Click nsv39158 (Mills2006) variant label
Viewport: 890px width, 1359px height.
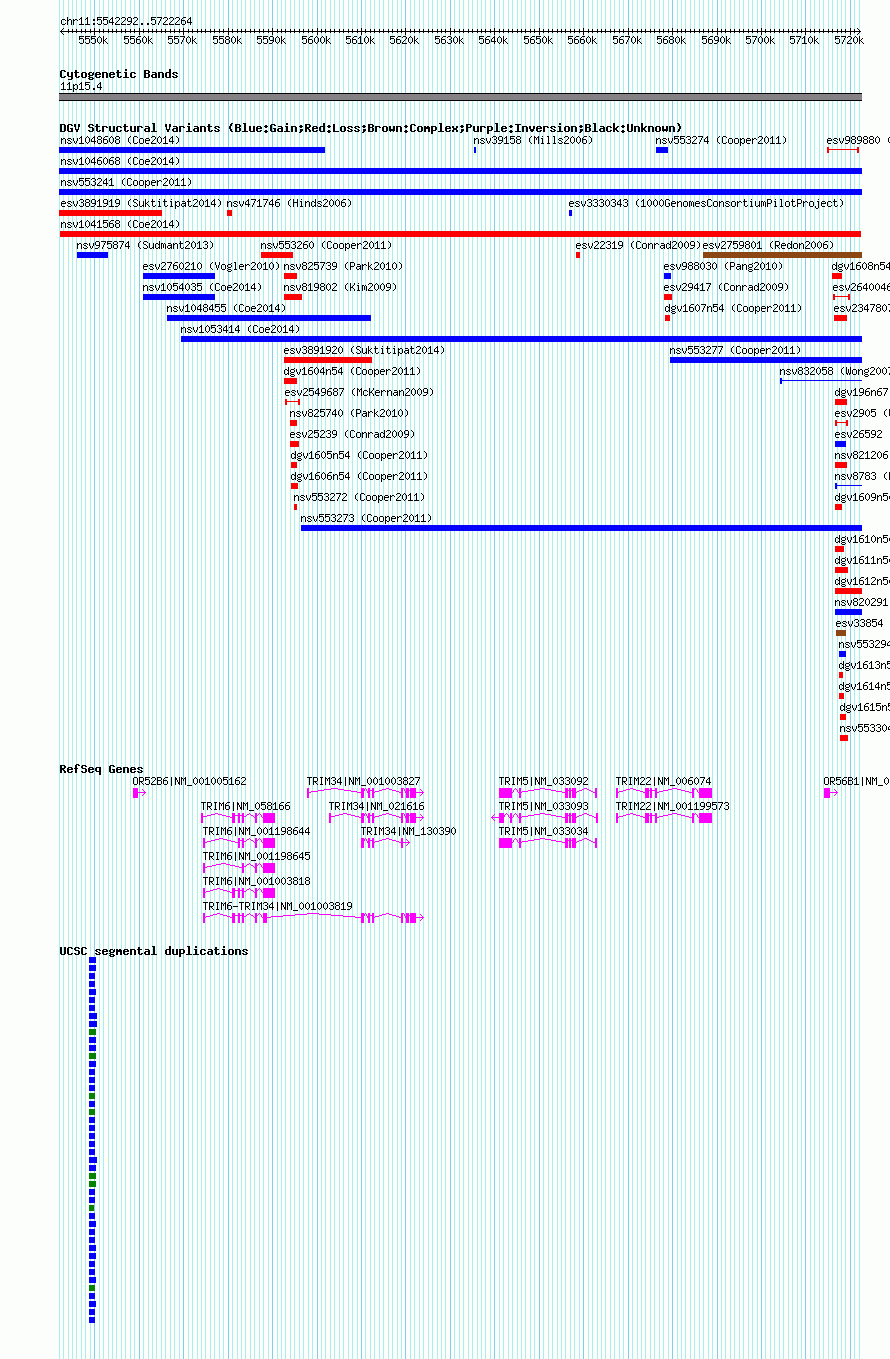click(533, 140)
